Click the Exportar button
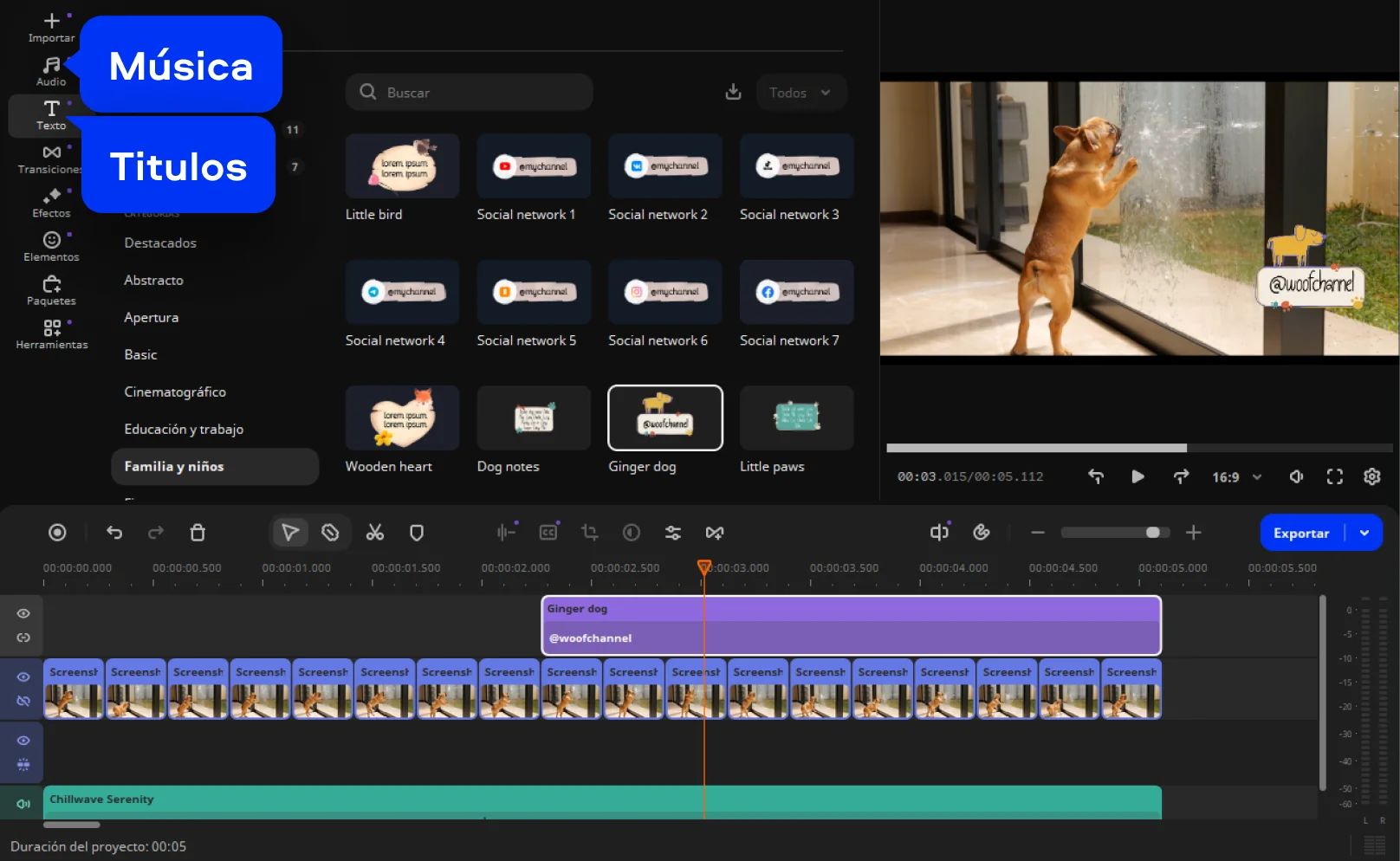This screenshot has height=861, width=1400. (1300, 534)
